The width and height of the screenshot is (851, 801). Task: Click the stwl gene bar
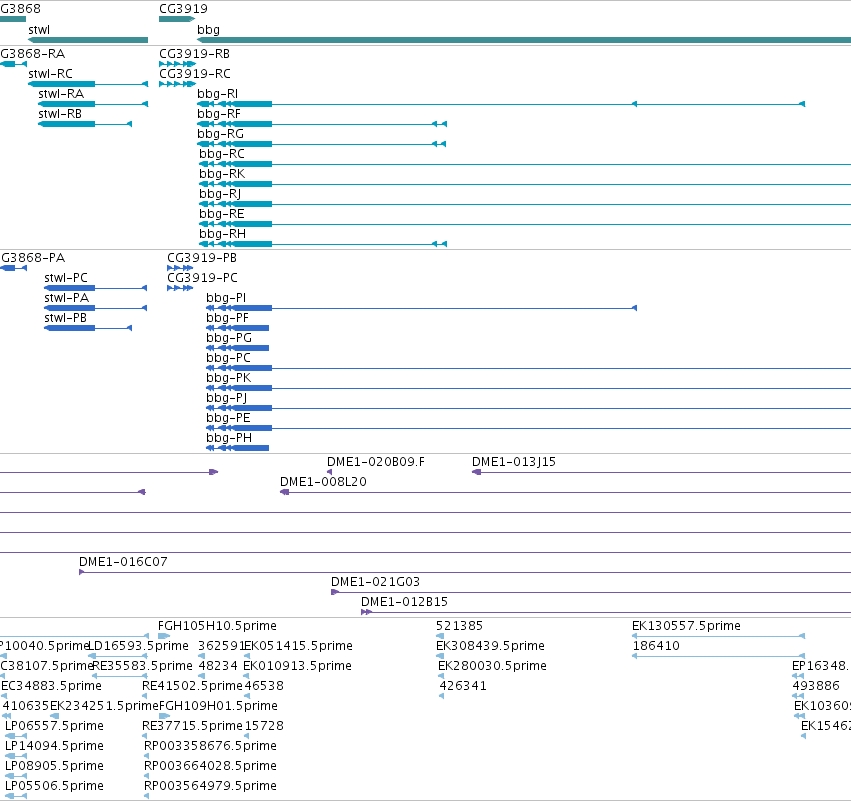[x=88, y=40]
